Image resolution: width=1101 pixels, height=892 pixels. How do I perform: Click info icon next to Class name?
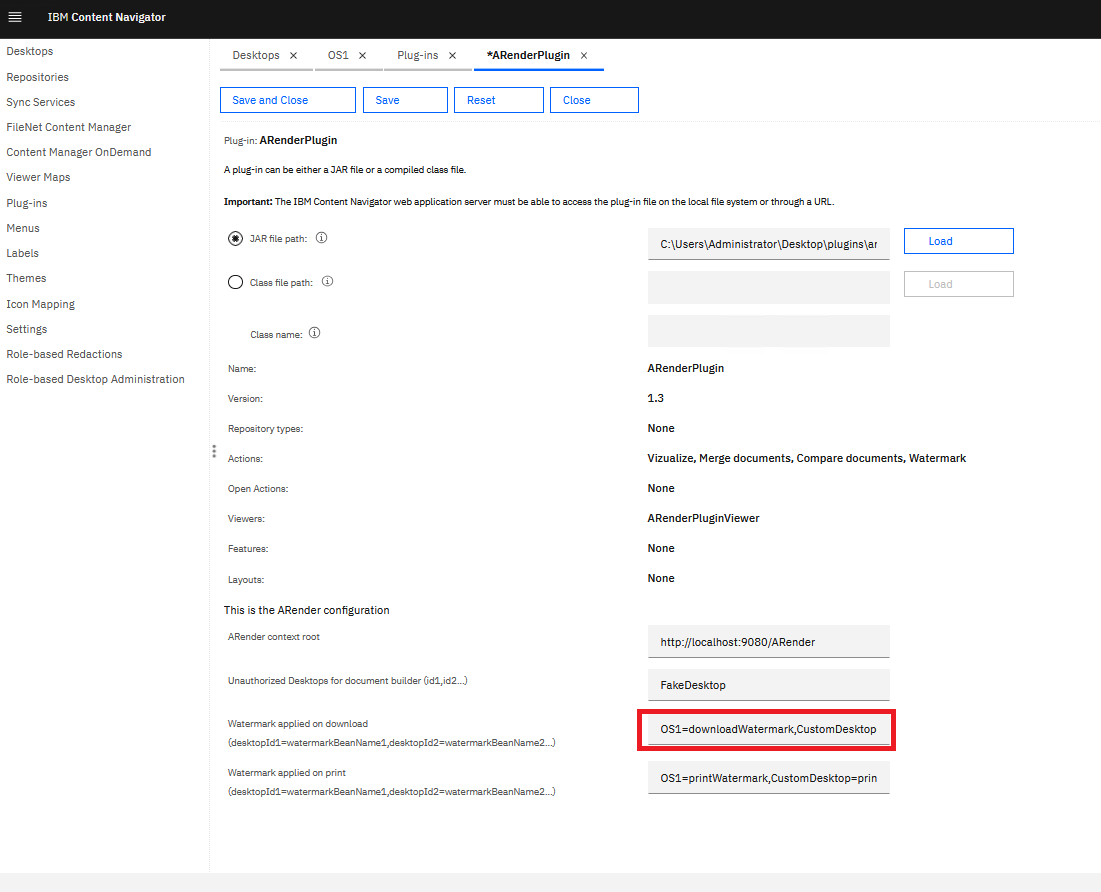pos(315,333)
